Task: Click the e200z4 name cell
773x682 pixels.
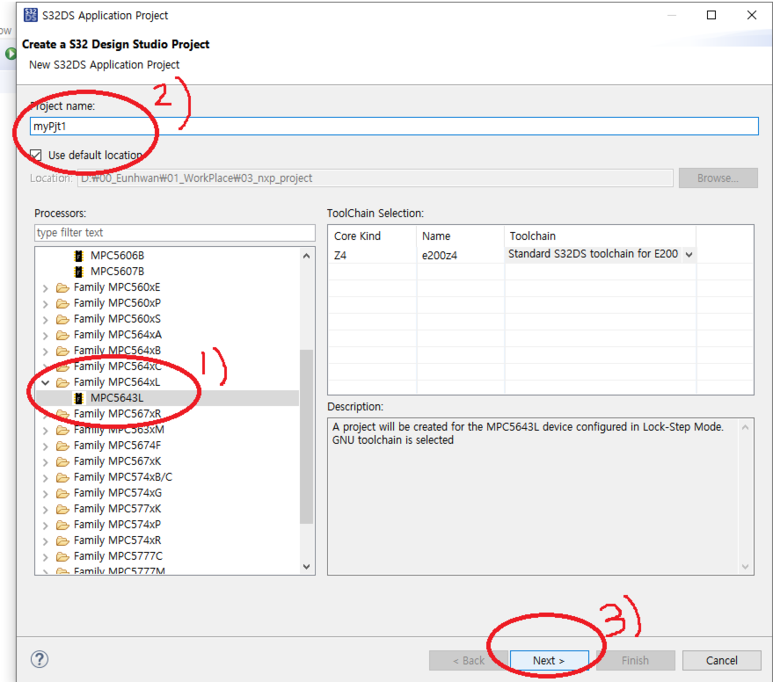Action: point(460,255)
